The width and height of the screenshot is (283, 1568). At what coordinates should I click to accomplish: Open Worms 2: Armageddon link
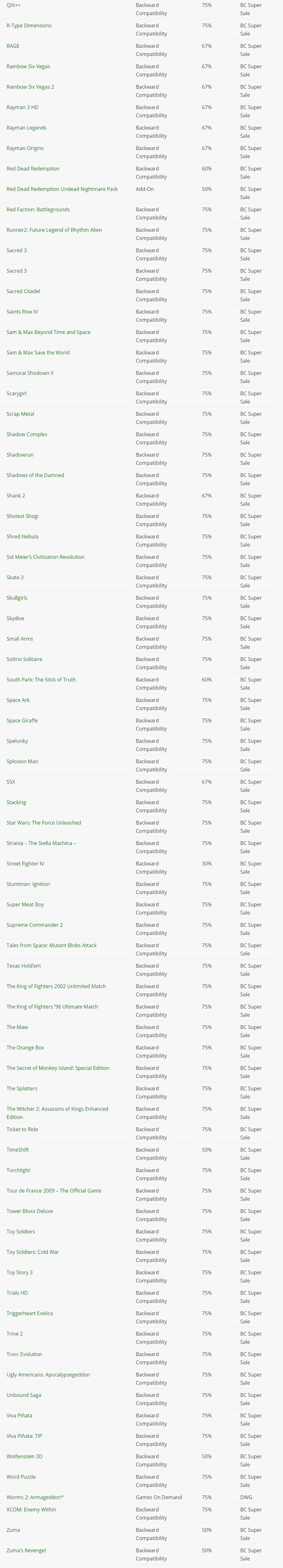click(35, 1497)
